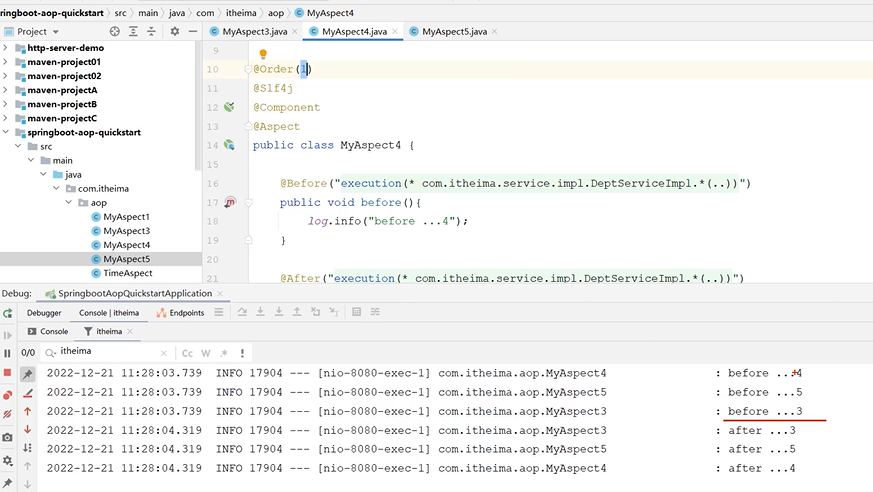The image size is (873, 492).
Task: Toggle Regex option in console search
Action: pos(224,353)
